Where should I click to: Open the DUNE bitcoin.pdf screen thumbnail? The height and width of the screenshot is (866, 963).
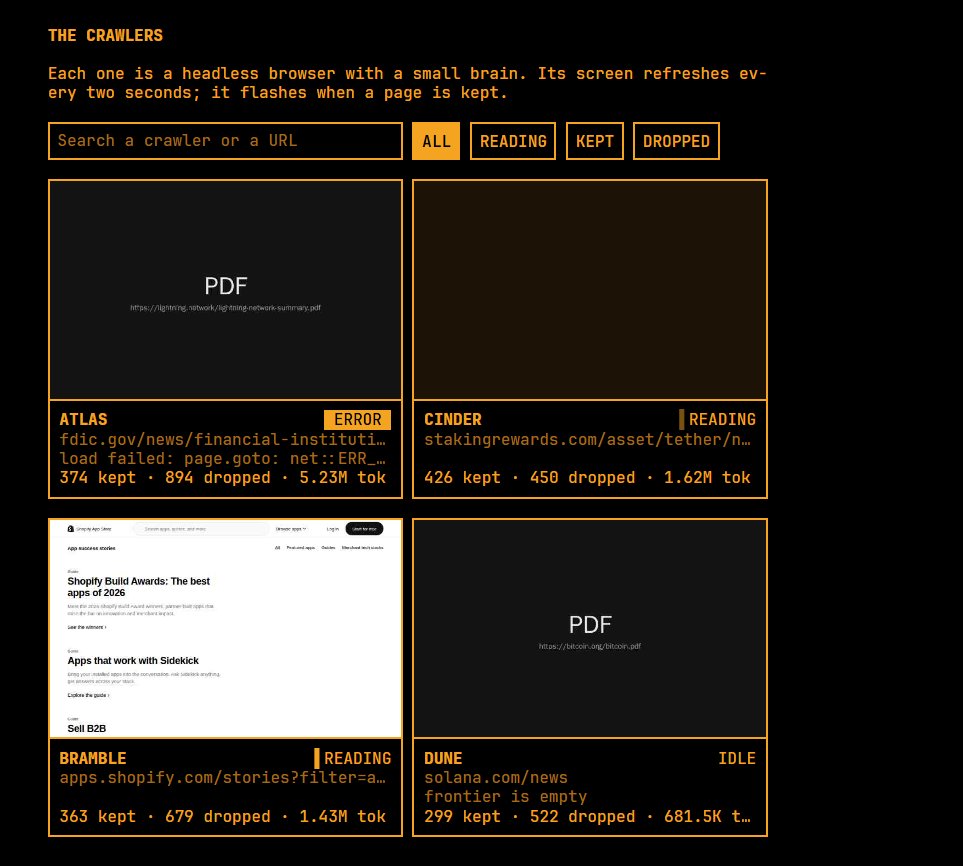point(590,628)
